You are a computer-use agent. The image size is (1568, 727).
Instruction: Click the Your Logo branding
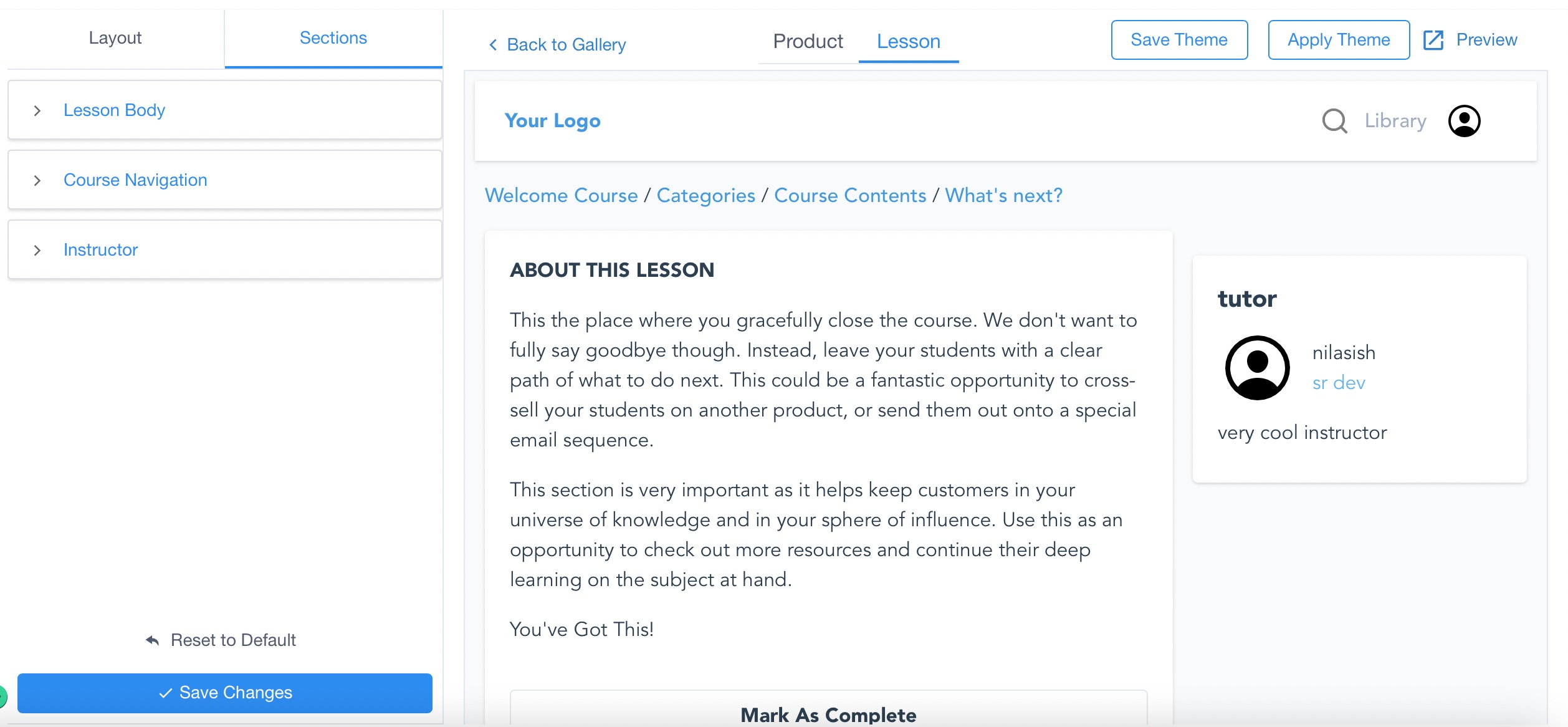552,120
